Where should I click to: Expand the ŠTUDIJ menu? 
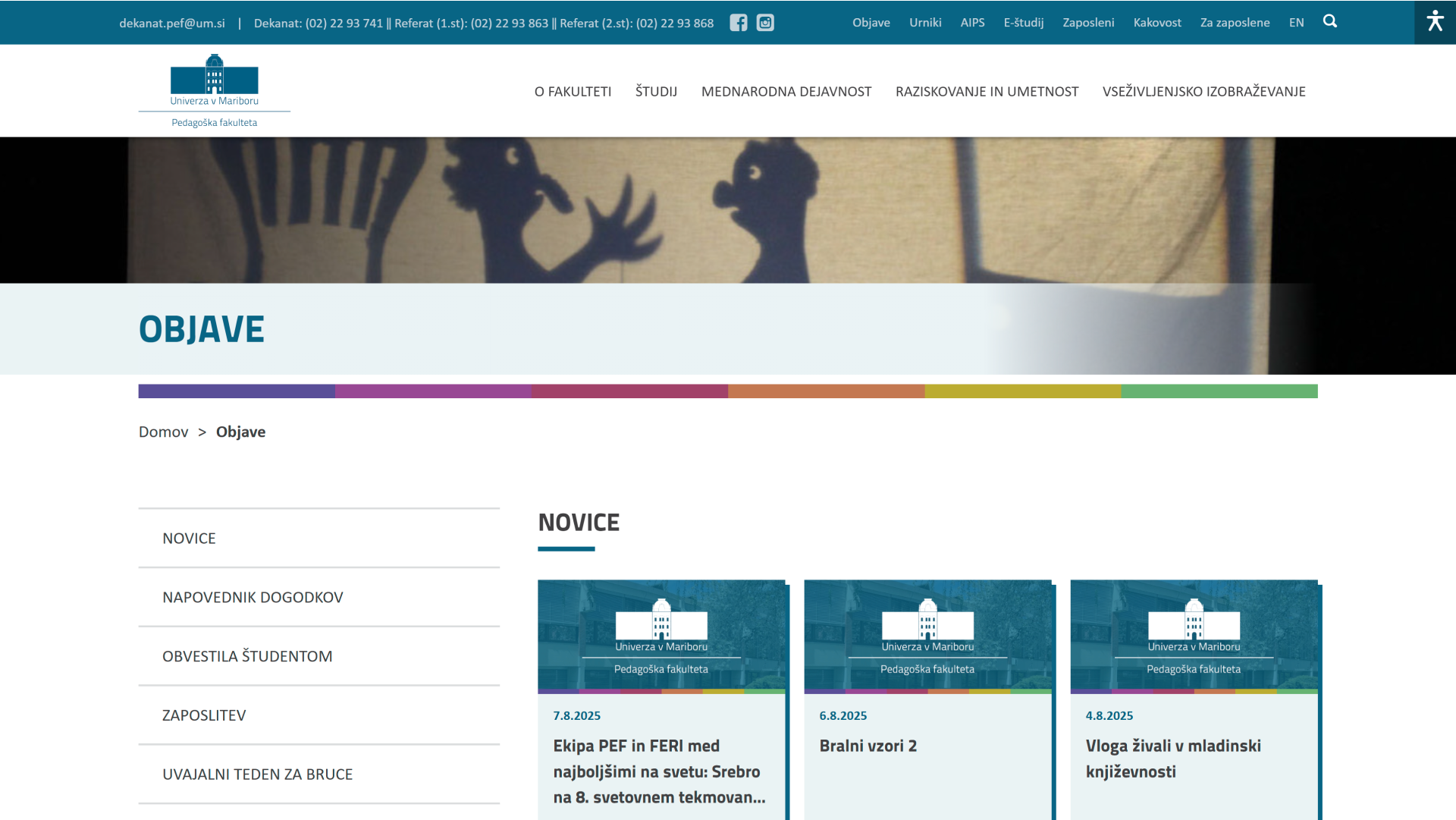656,92
